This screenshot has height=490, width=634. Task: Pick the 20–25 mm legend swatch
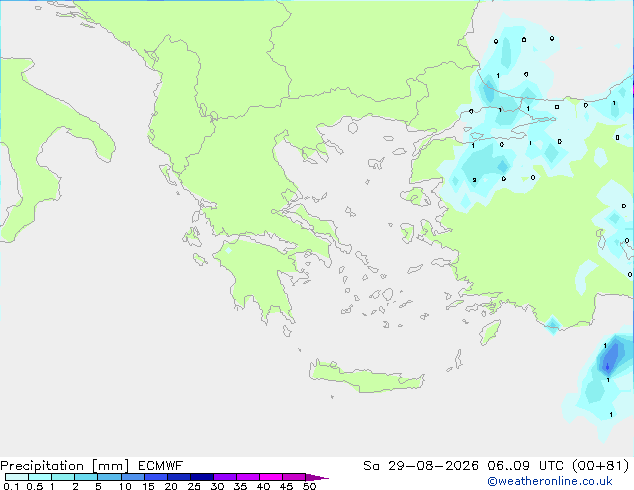point(178,477)
